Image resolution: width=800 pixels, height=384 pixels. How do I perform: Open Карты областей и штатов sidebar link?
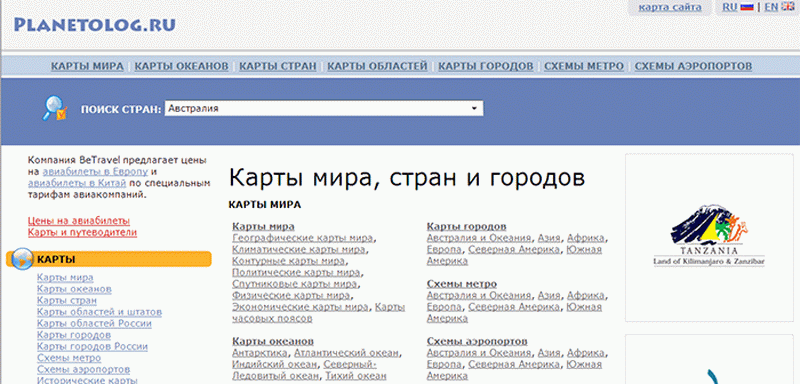[x=99, y=312]
